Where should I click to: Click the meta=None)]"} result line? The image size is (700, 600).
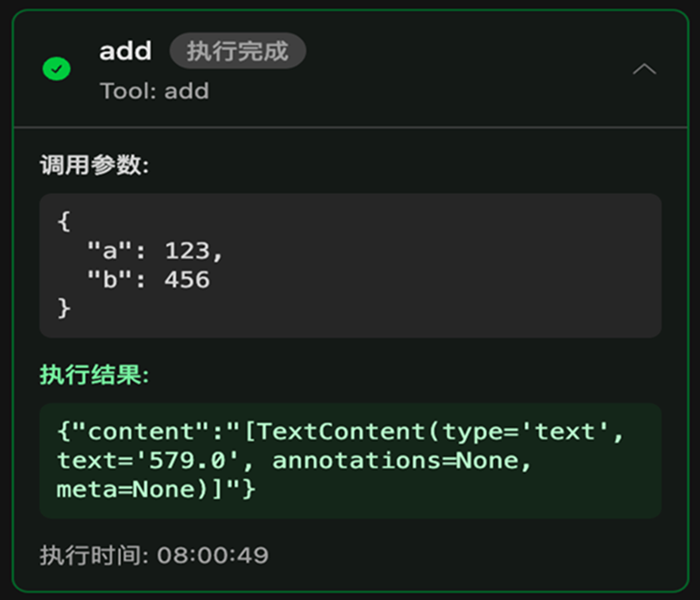click(x=156, y=490)
